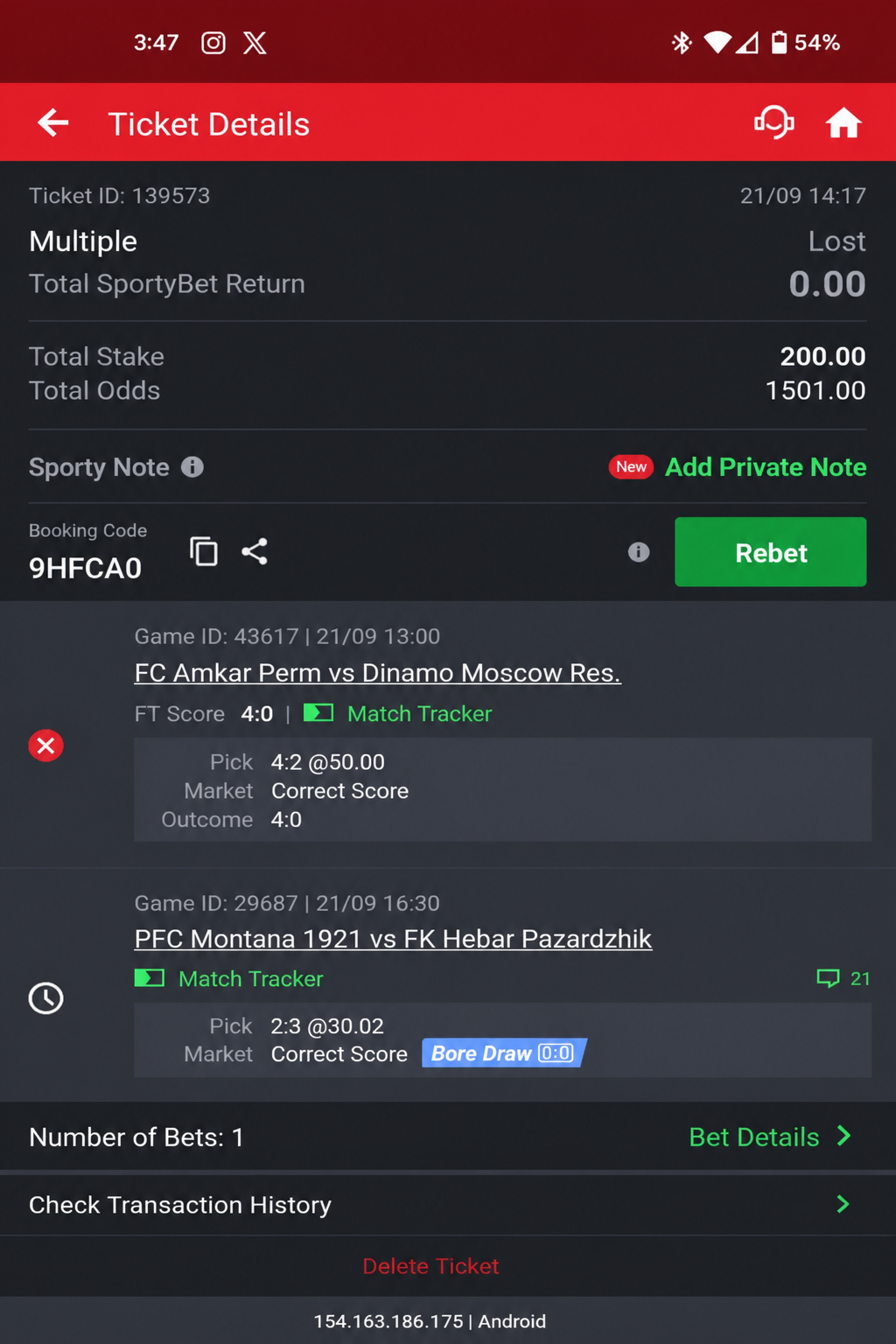Tap the Bore Draw 0:0 badge
The width and height of the screenshot is (896, 1344).
(x=504, y=1053)
